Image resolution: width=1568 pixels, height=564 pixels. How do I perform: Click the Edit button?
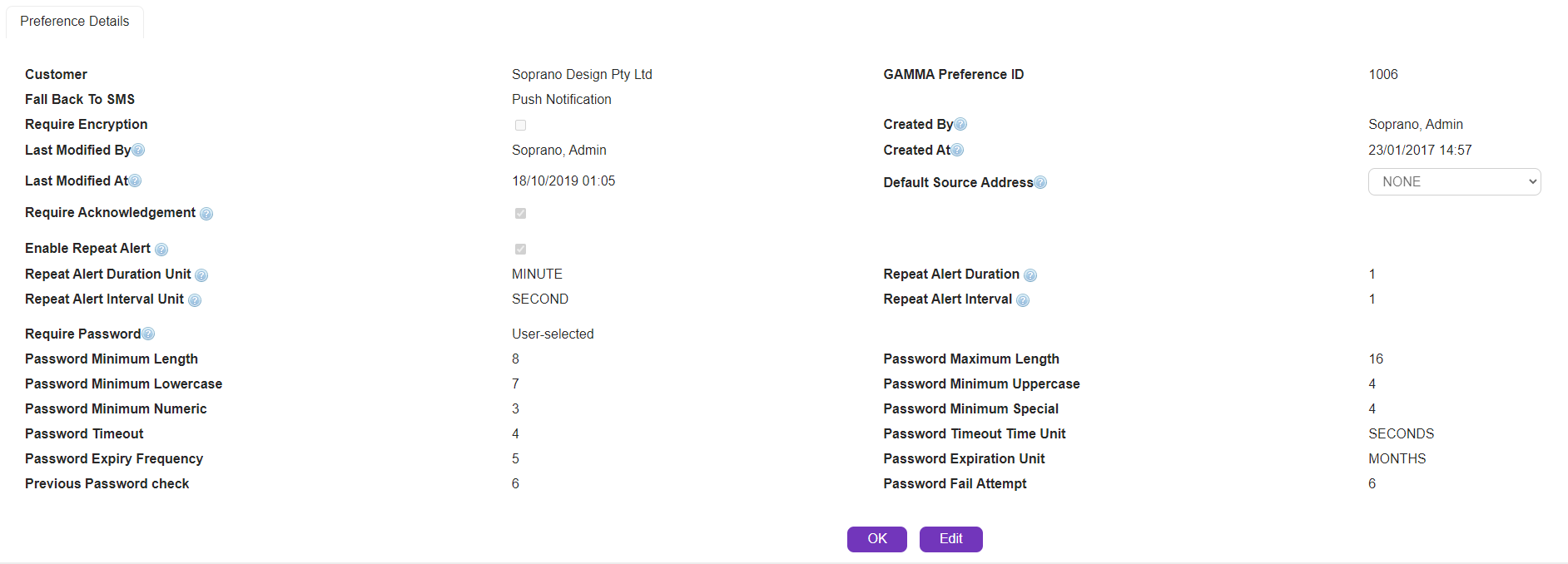coord(950,539)
